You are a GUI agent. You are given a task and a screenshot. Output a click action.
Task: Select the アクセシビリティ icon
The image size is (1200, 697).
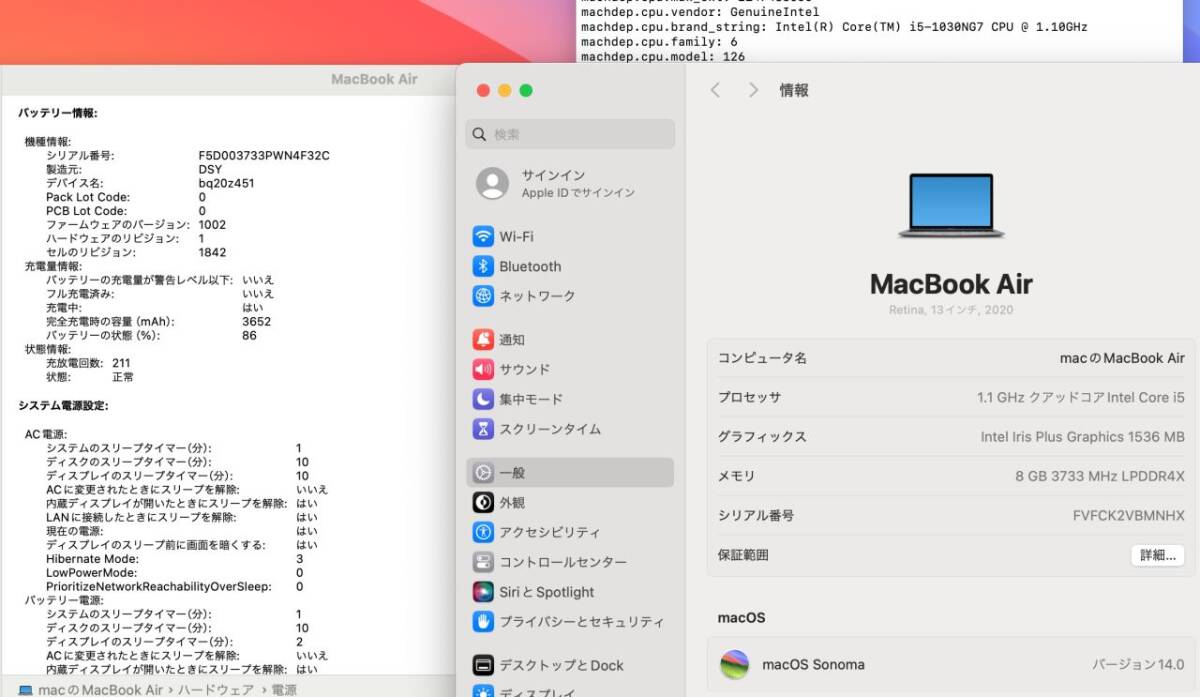(484, 532)
